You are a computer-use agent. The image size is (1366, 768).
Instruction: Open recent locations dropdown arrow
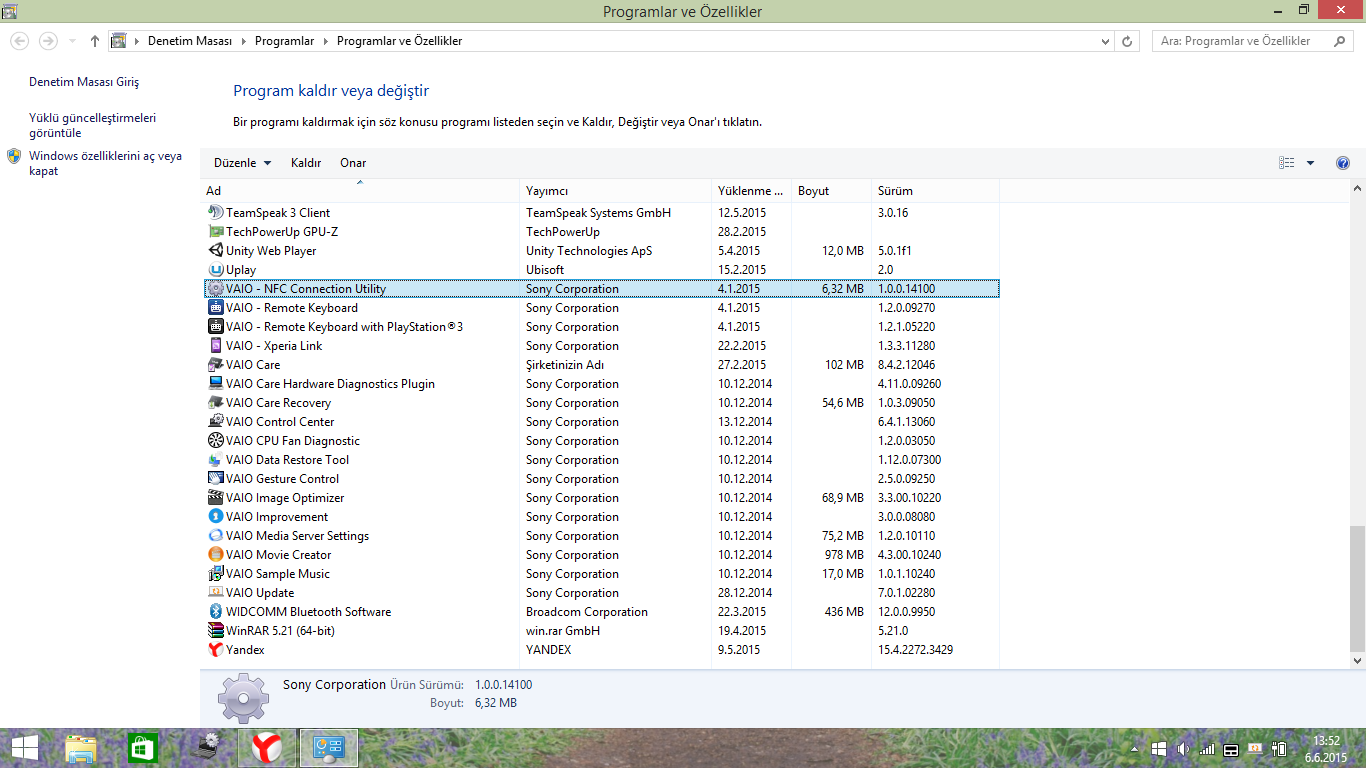click(x=72, y=41)
